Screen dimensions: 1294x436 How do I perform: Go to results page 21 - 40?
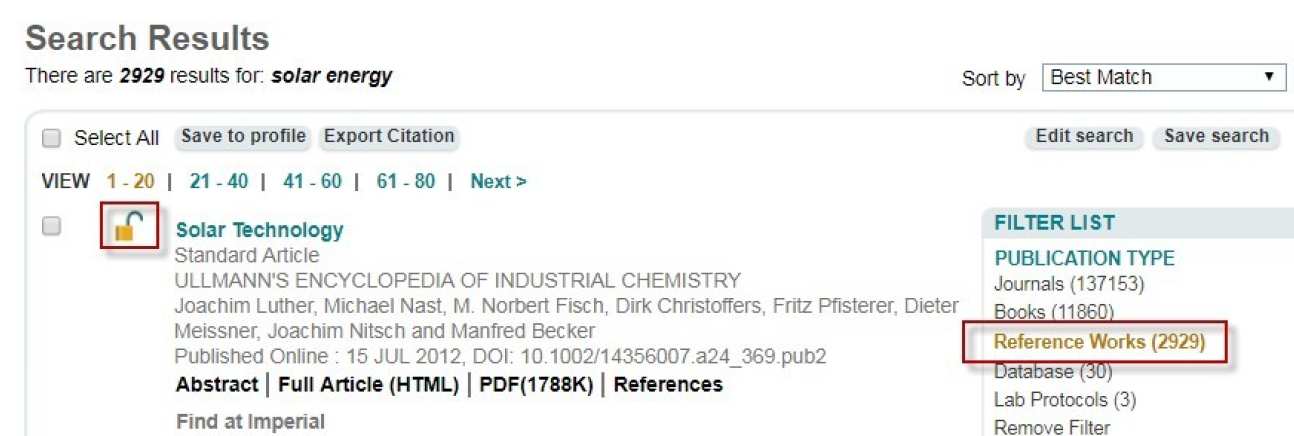click(219, 181)
